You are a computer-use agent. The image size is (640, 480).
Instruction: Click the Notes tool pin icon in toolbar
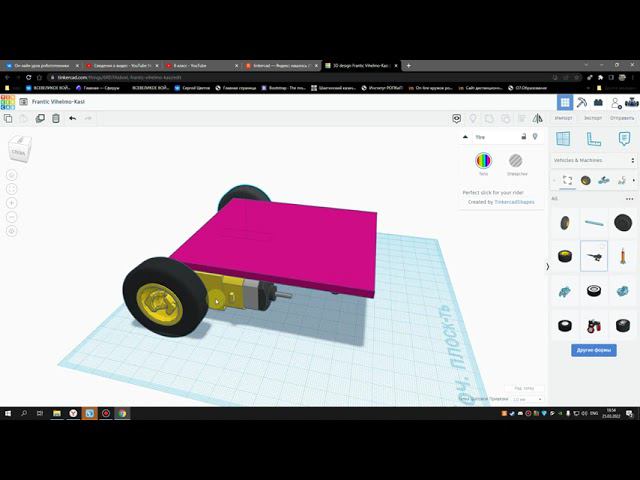[473, 118]
